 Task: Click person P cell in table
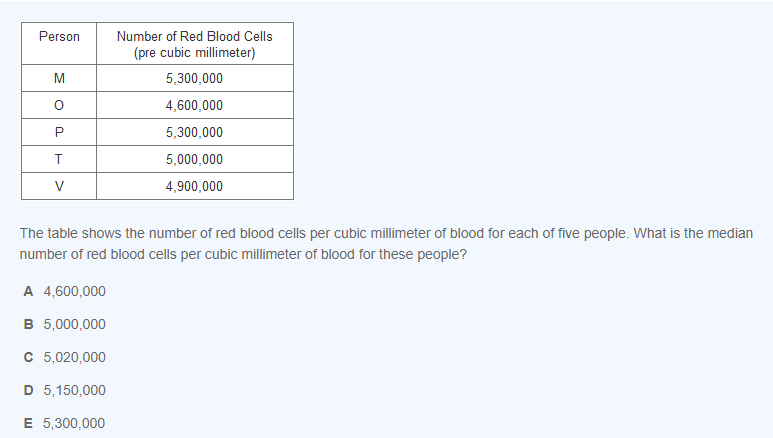pos(59,133)
